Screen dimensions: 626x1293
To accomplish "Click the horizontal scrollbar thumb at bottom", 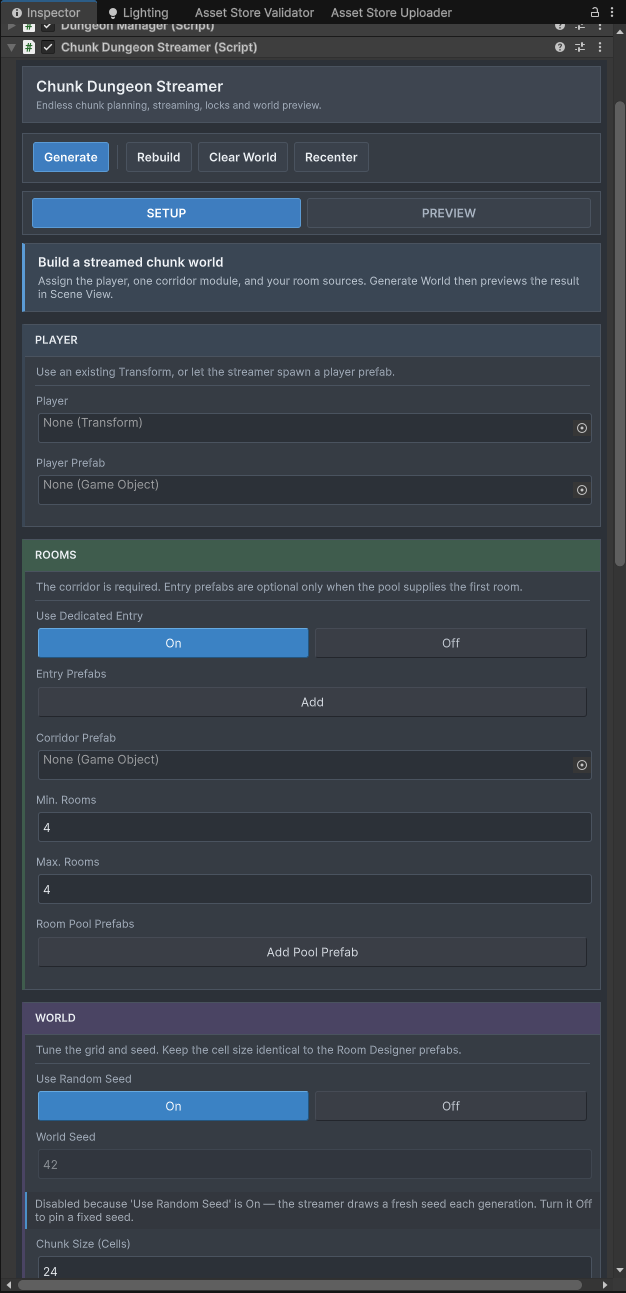I will tap(300, 1285).
